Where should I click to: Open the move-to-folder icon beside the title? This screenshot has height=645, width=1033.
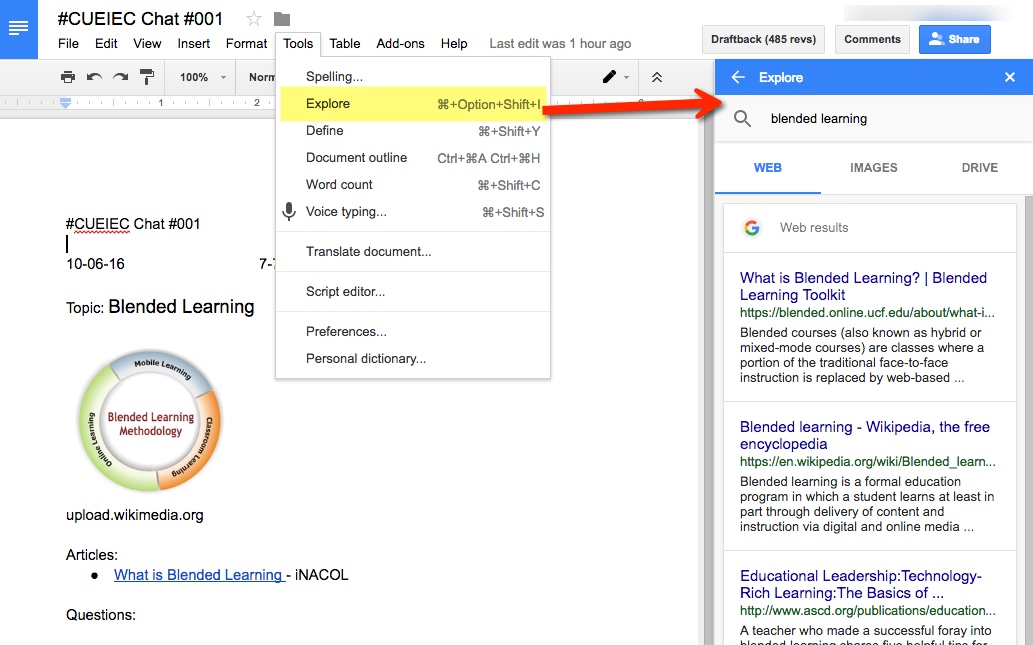[282, 19]
